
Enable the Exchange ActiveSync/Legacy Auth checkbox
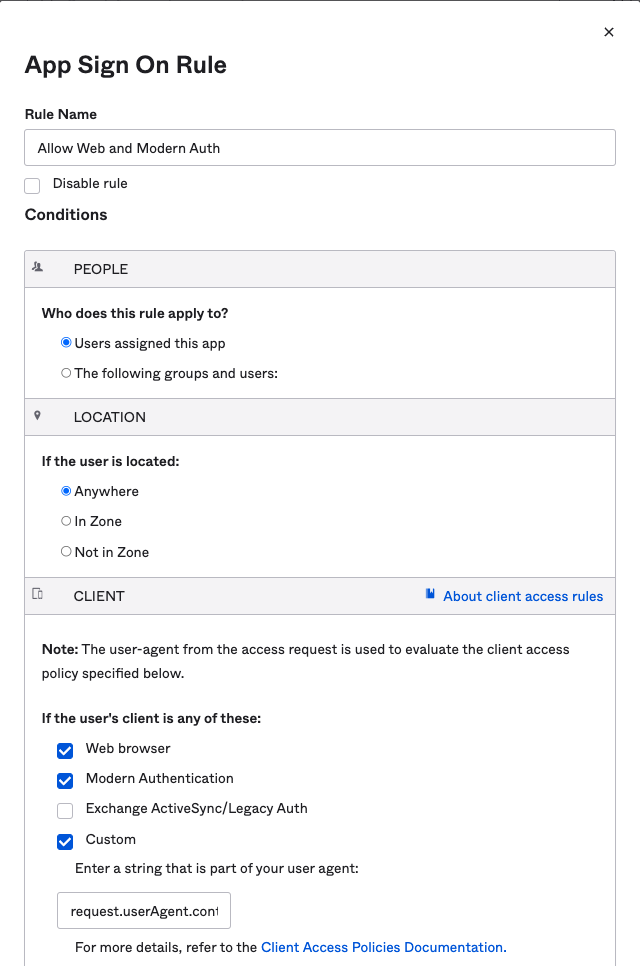(65, 810)
